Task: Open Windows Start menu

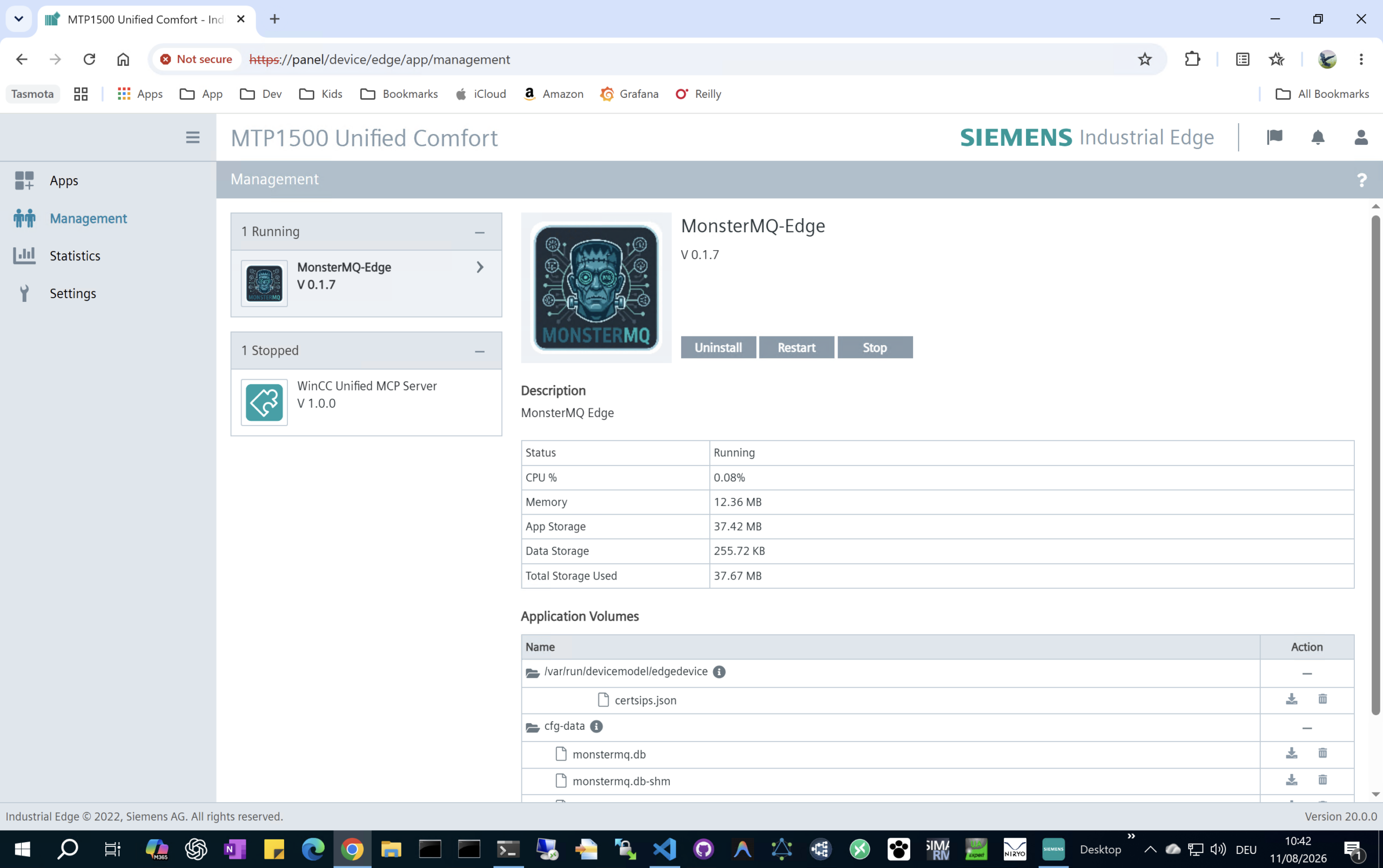Action: [22, 849]
